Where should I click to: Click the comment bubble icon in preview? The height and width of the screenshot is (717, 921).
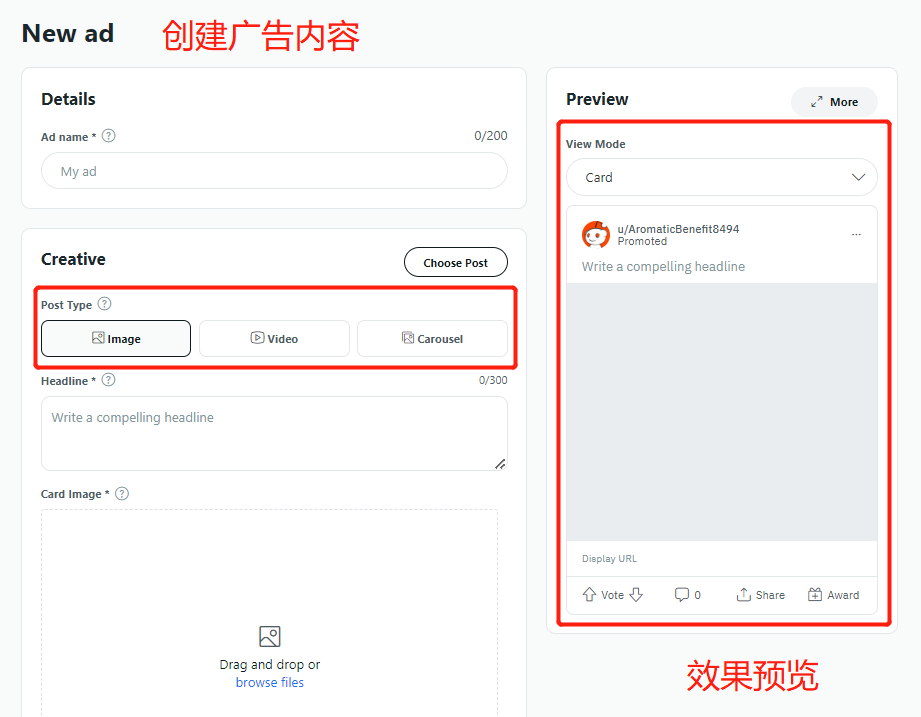click(682, 595)
